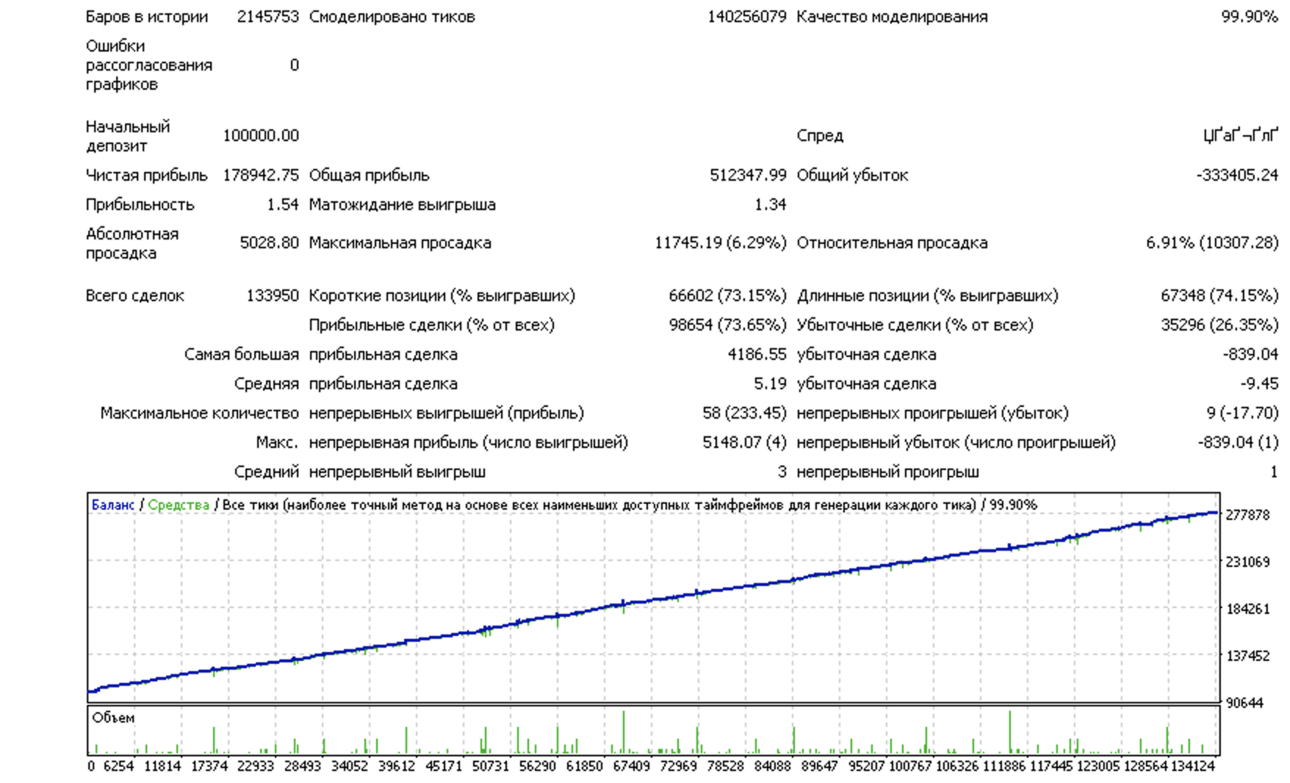
Task: Click the long positions value 67348 (74.15%)
Action: (x=1219, y=296)
